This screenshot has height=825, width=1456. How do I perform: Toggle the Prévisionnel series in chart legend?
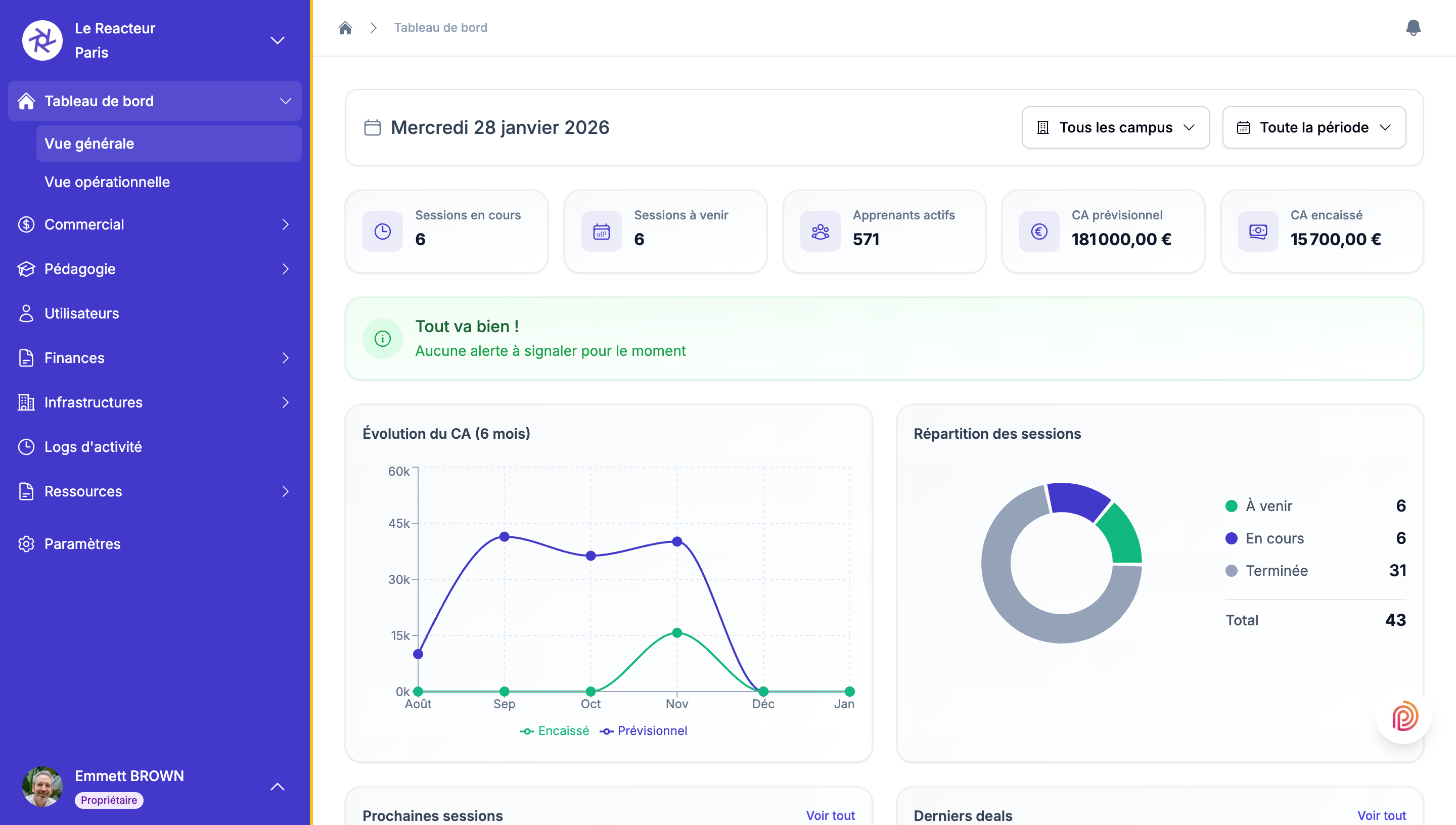[x=645, y=730]
